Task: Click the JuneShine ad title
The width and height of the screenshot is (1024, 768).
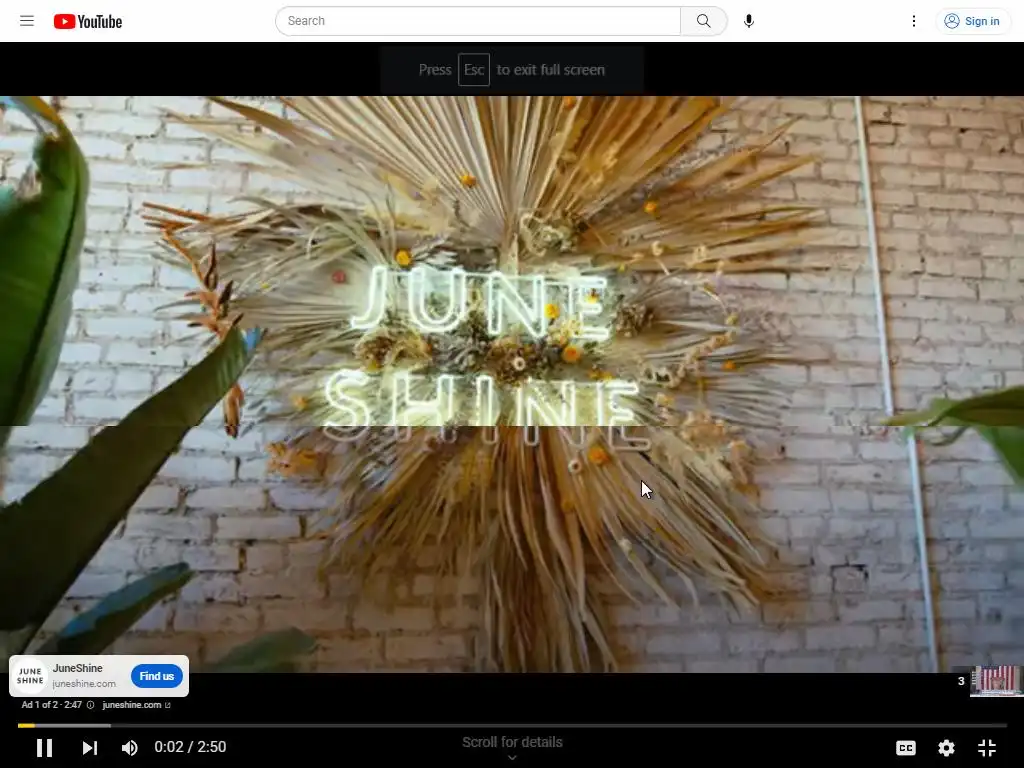Action: click(x=77, y=668)
